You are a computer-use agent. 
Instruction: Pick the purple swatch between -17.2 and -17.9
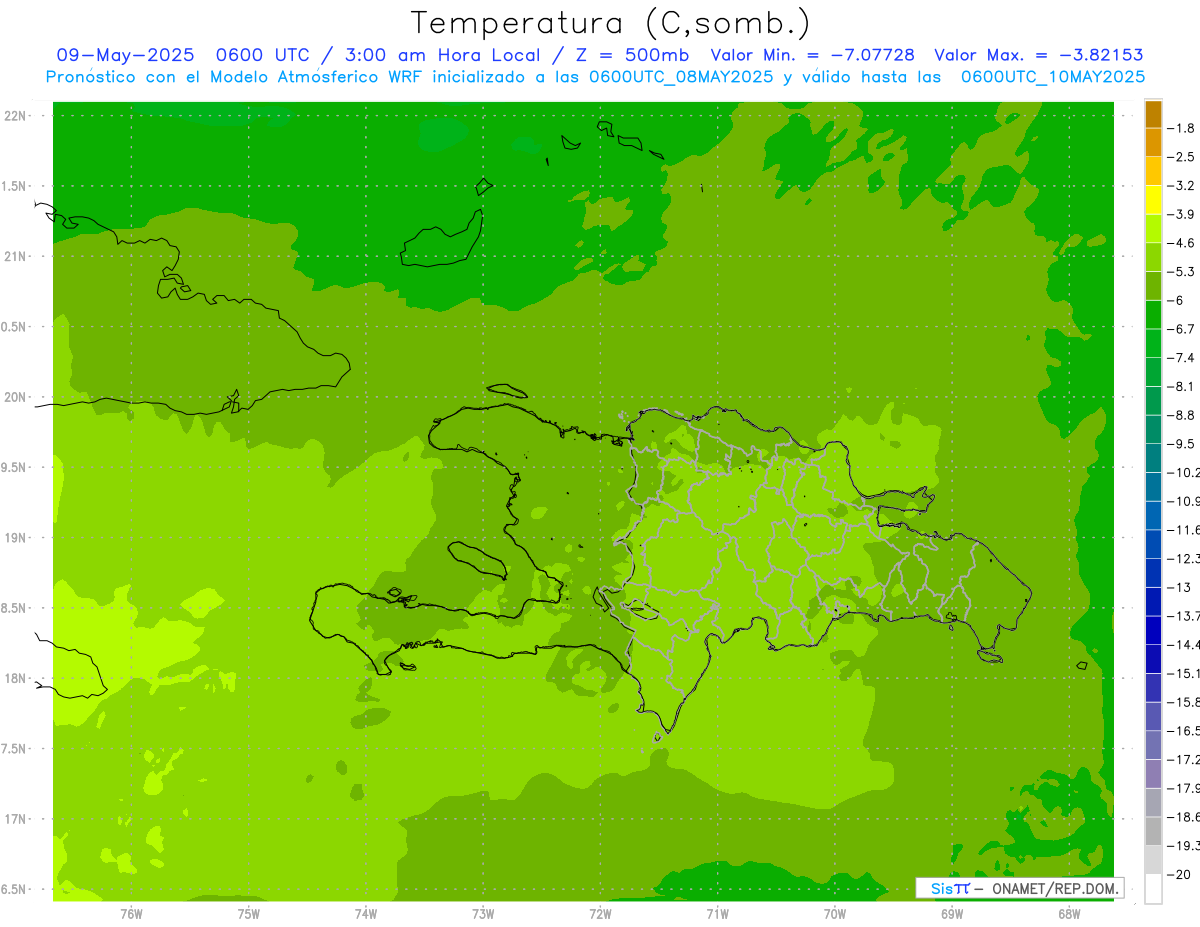pos(1153,773)
